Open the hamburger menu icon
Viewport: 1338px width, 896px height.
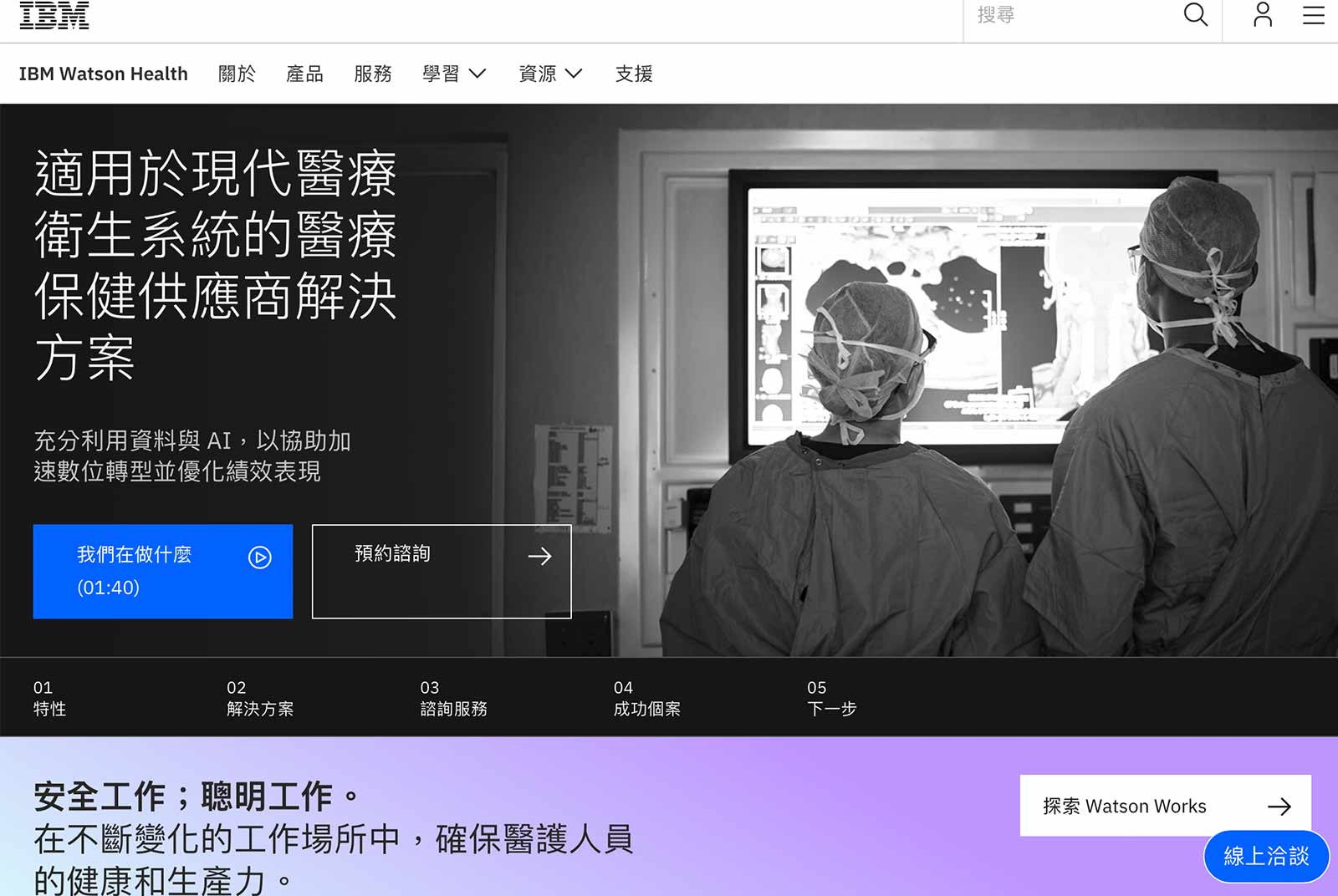(1314, 15)
